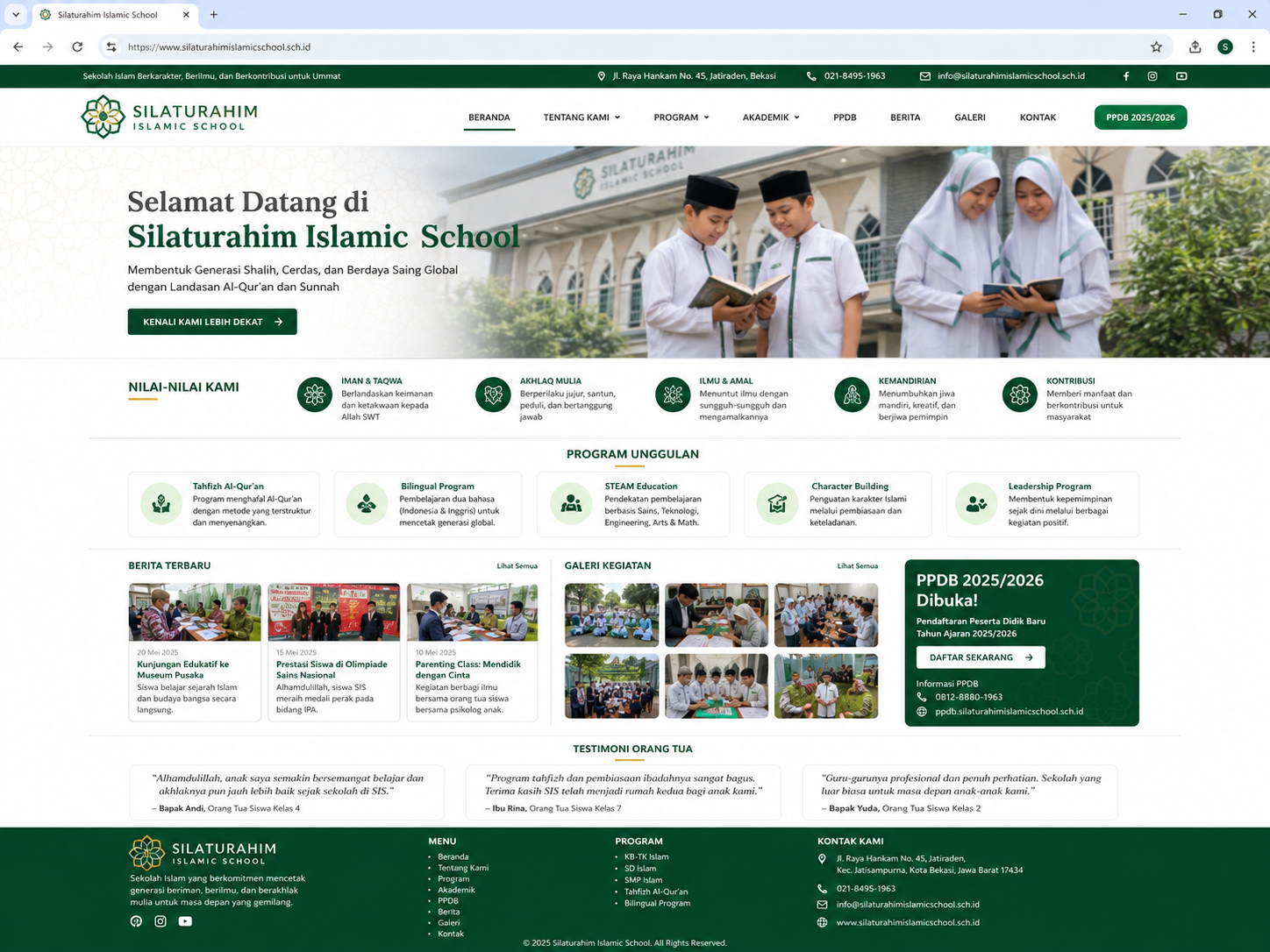Screen dimensions: 1270x952
Task: Click the footer Silaturahim logo
Action: click(x=203, y=852)
